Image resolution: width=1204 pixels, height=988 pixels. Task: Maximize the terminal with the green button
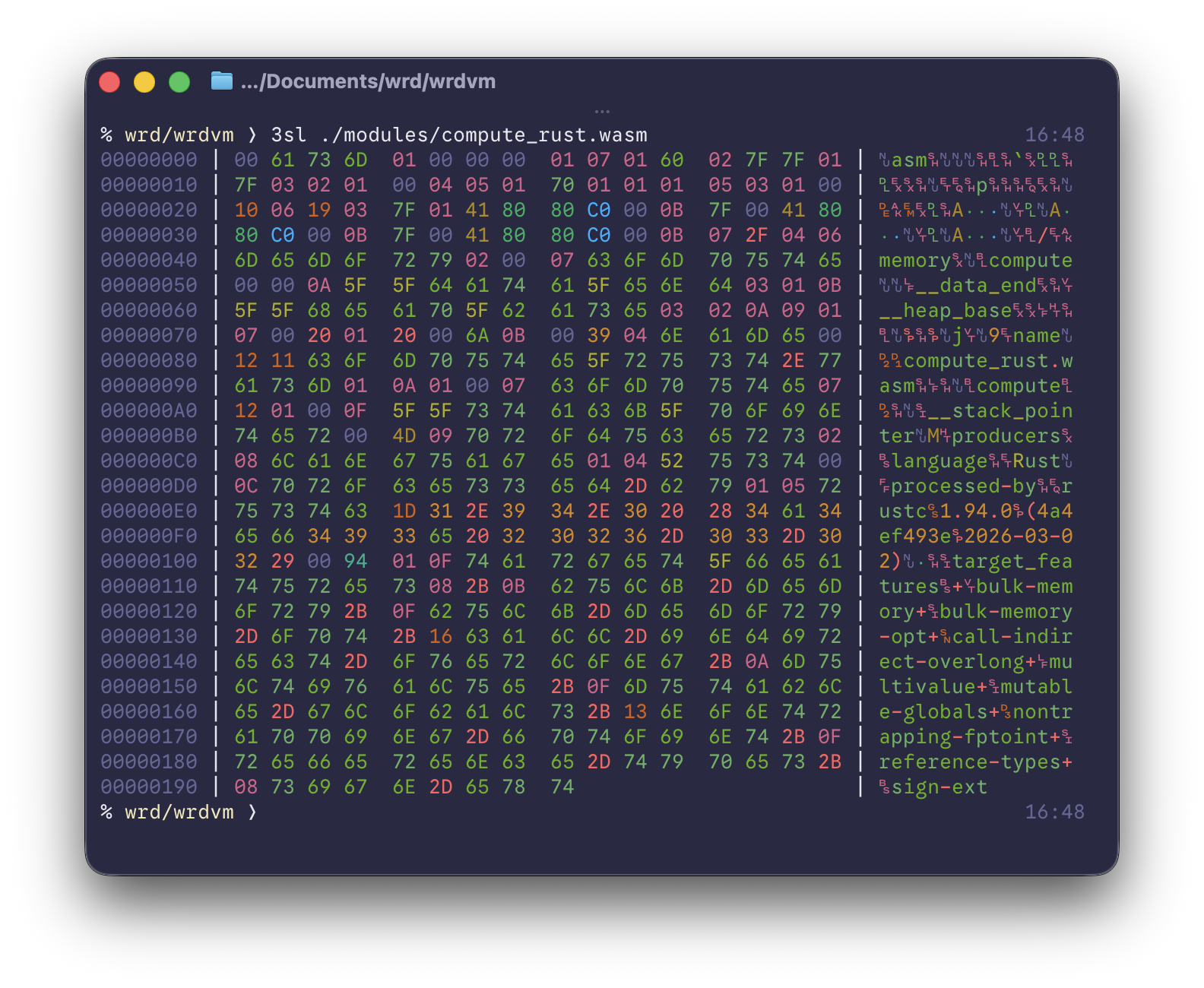point(179,82)
